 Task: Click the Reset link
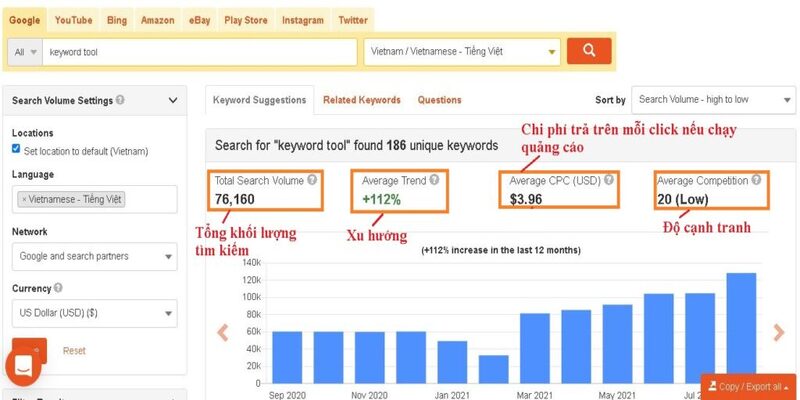click(x=74, y=351)
